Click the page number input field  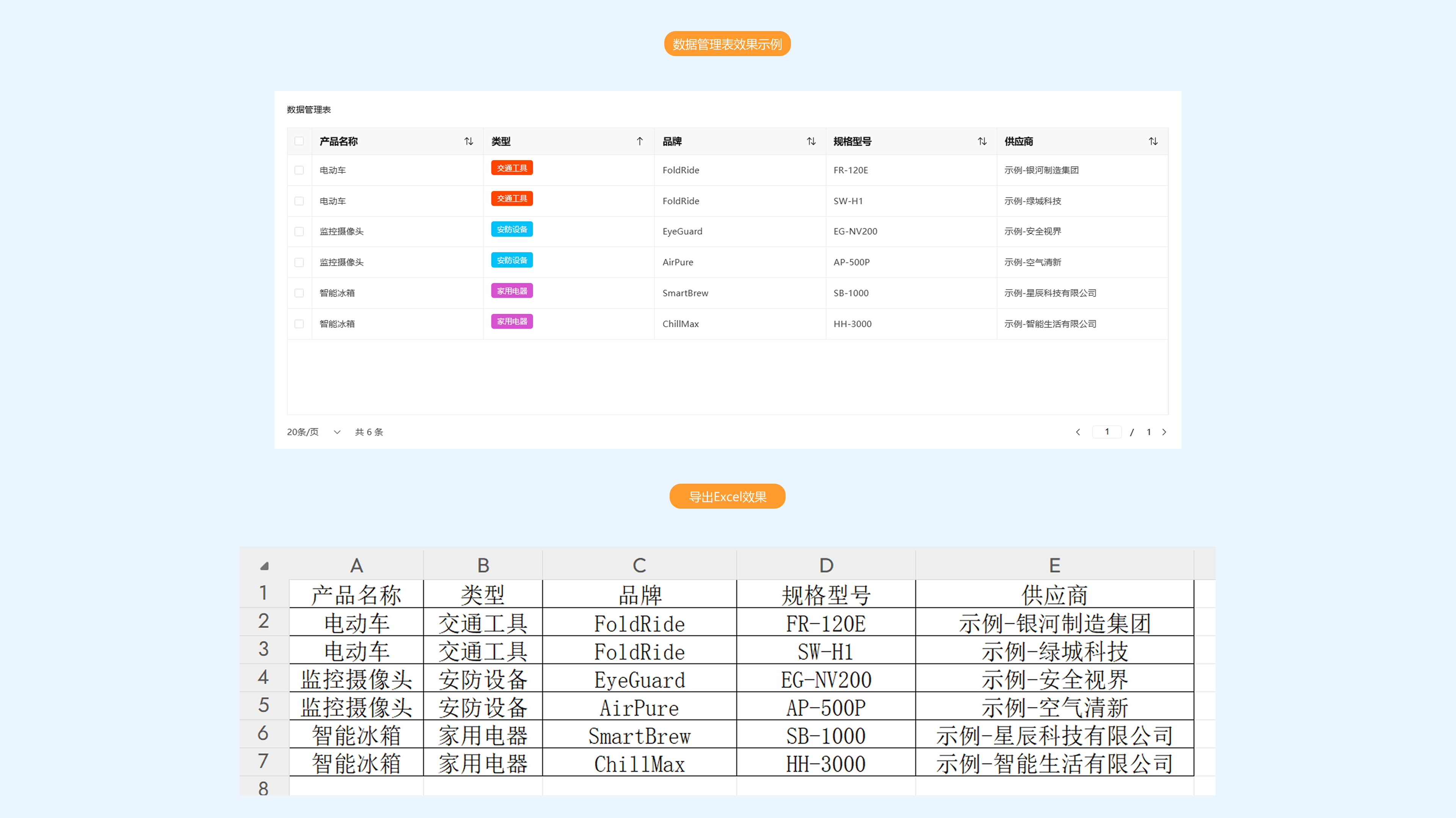click(1107, 432)
